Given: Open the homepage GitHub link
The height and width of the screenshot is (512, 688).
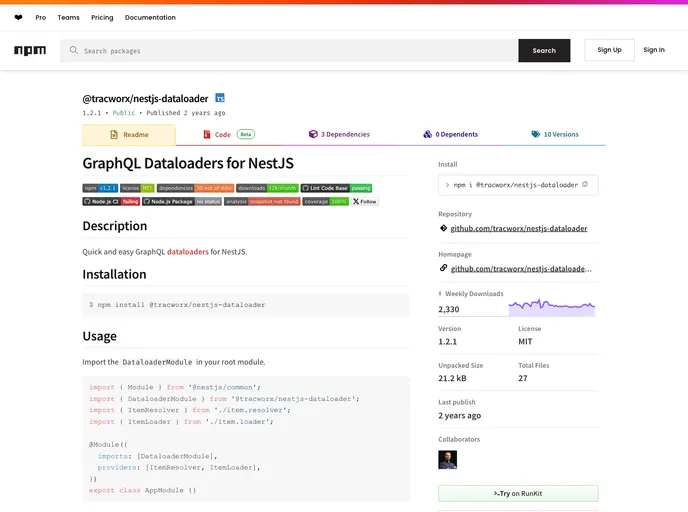Looking at the screenshot, I should [521, 269].
